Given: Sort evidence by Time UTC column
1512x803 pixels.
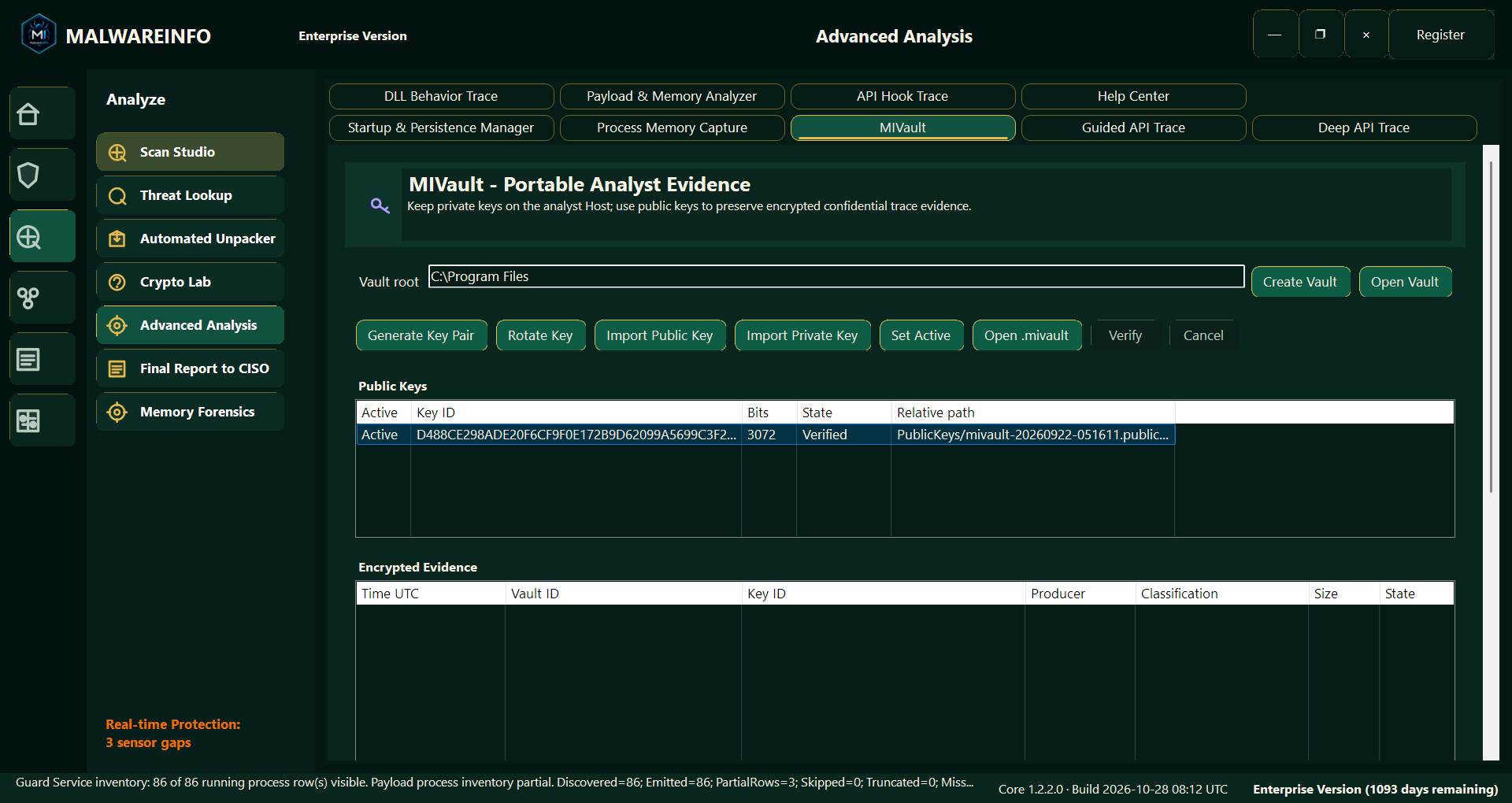Looking at the screenshot, I should click(430, 594).
